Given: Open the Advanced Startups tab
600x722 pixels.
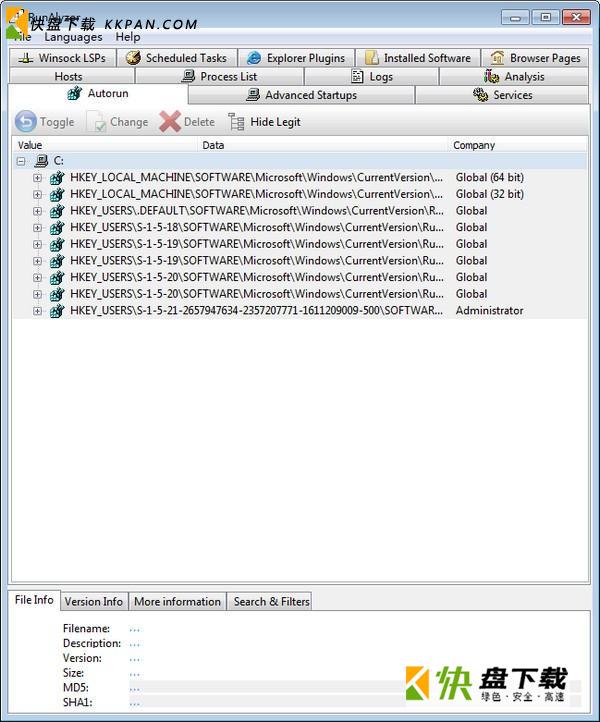Looking at the screenshot, I should 302,95.
